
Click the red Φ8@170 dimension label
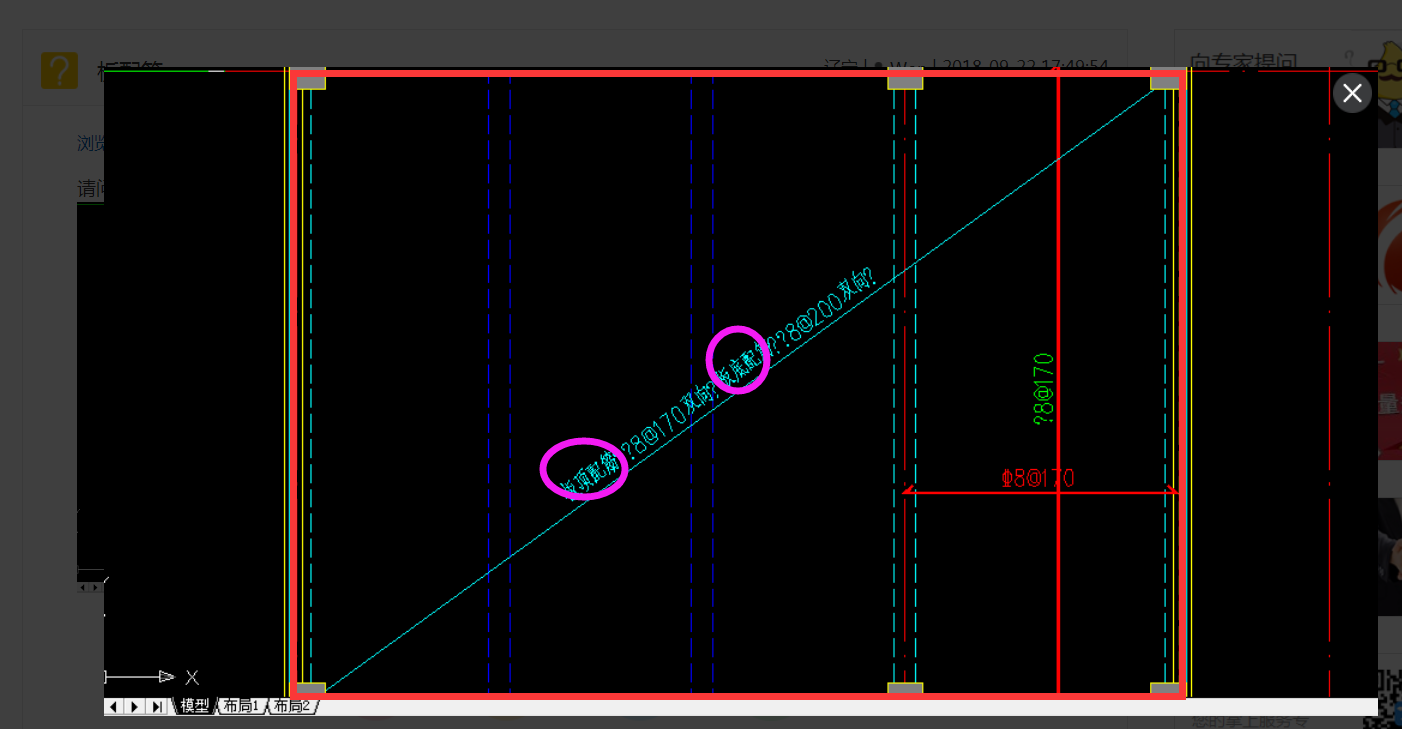(x=1038, y=478)
